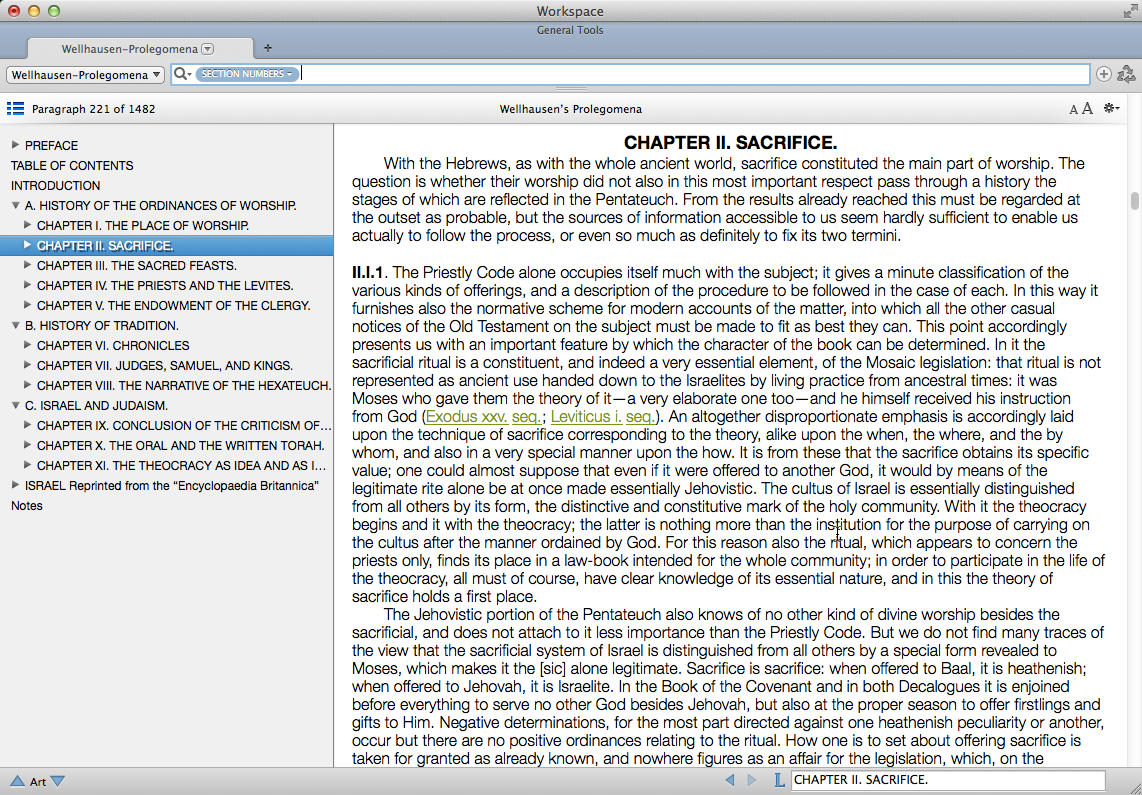Expand Chapter V. The Endowment of the Clergy
Image resolution: width=1142 pixels, height=795 pixels.
click(x=28, y=305)
